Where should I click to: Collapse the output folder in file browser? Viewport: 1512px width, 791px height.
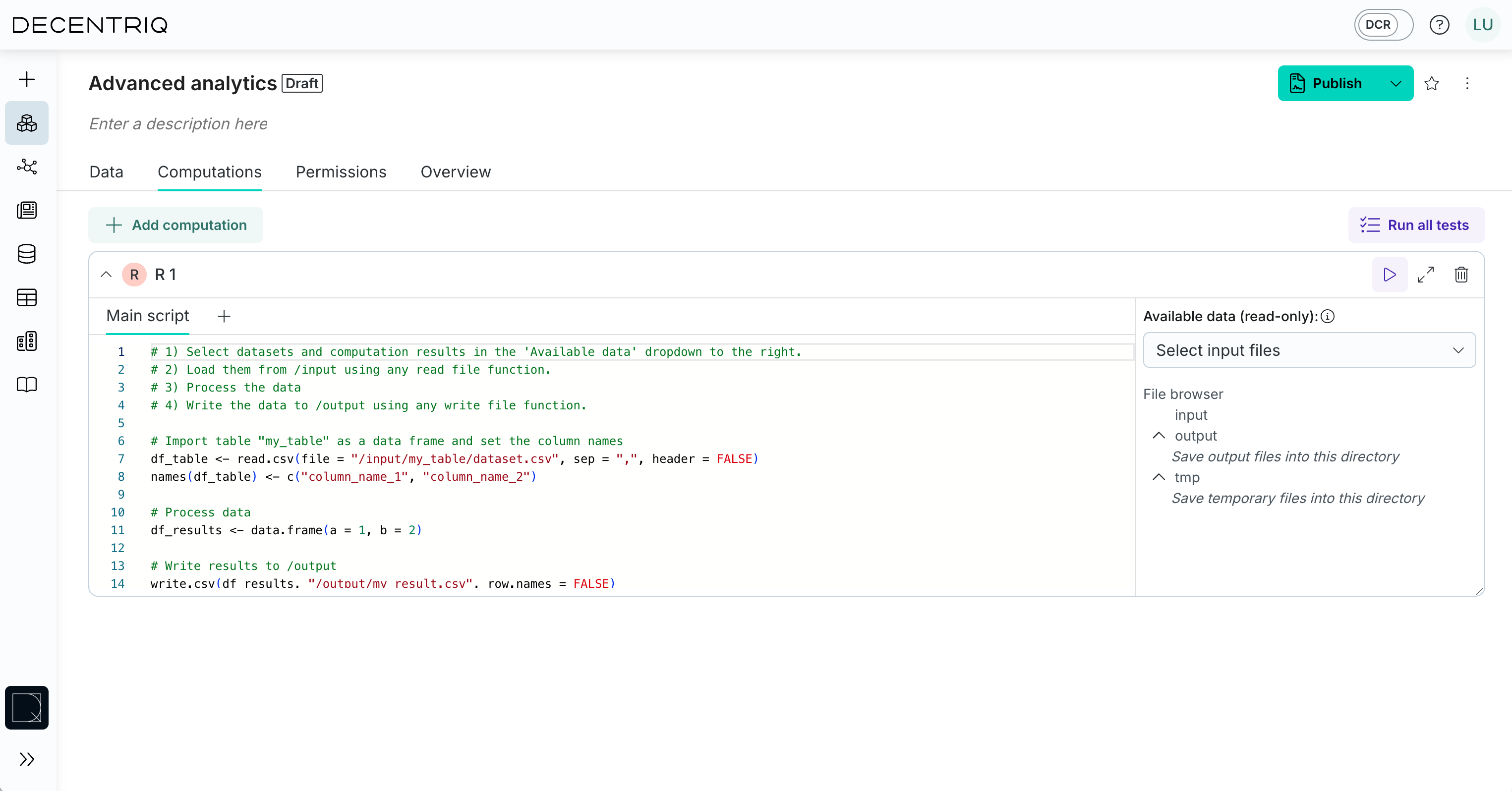pos(1159,436)
